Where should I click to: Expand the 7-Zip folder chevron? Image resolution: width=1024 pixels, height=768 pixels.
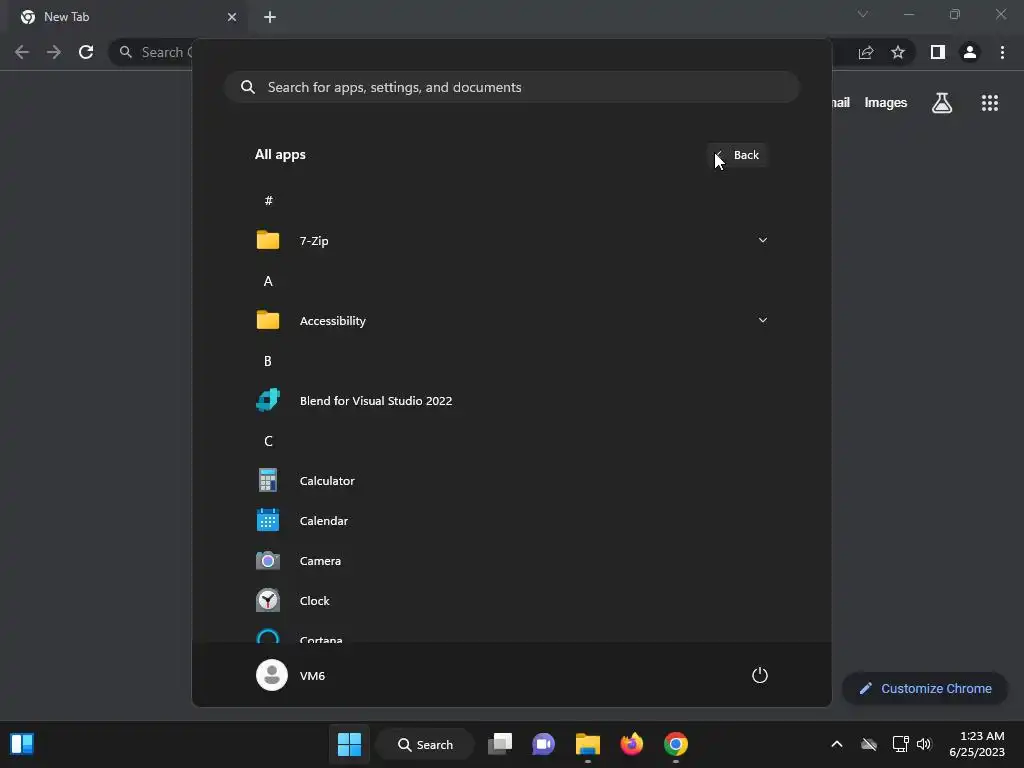763,240
